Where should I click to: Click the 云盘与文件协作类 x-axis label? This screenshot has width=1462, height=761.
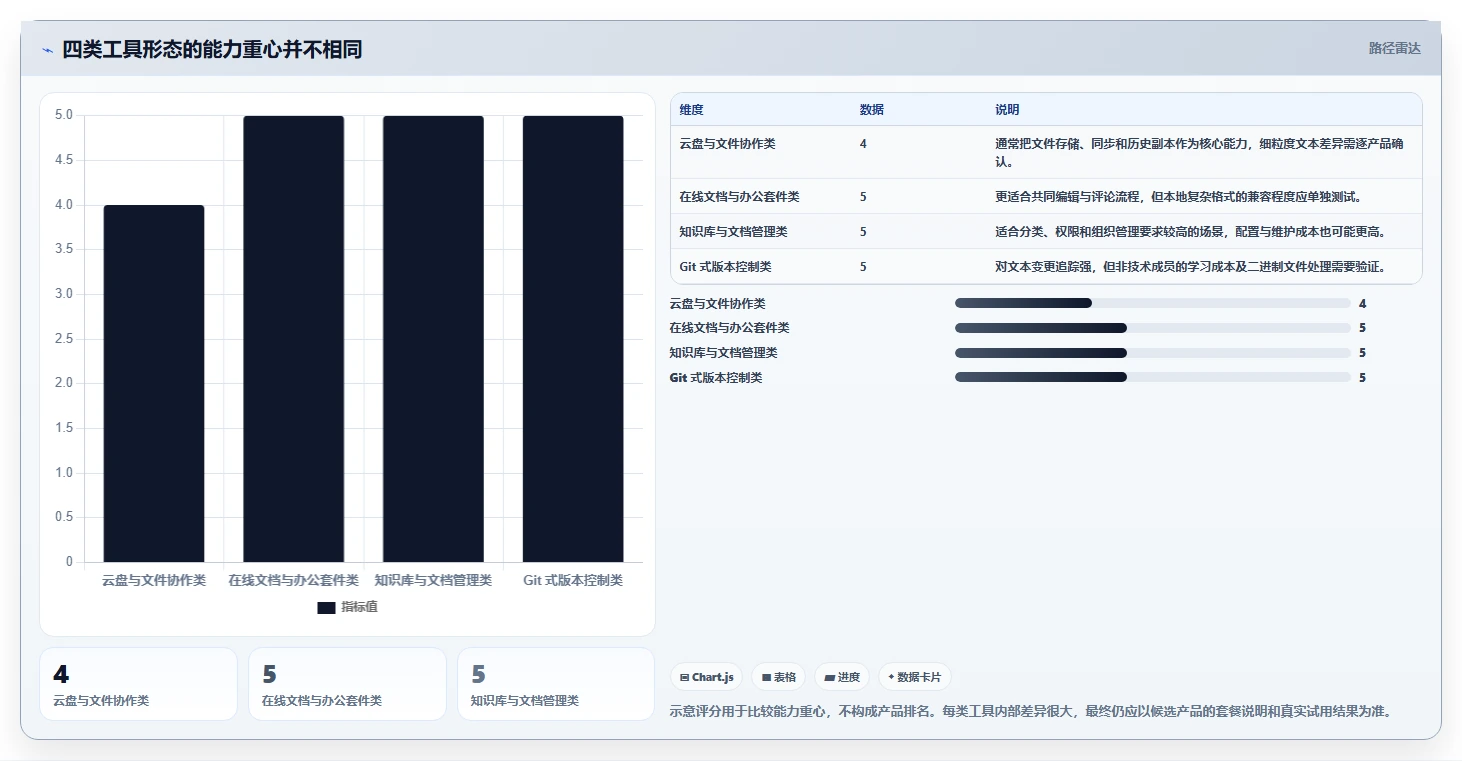[154, 580]
